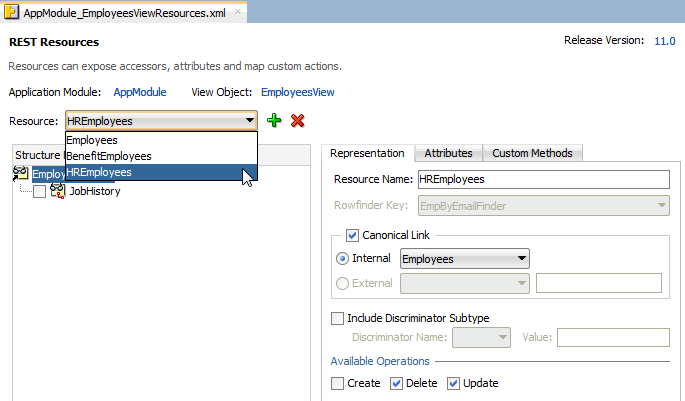The height and width of the screenshot is (401, 685).
Task: Select the External radio button
Action: 342,283
